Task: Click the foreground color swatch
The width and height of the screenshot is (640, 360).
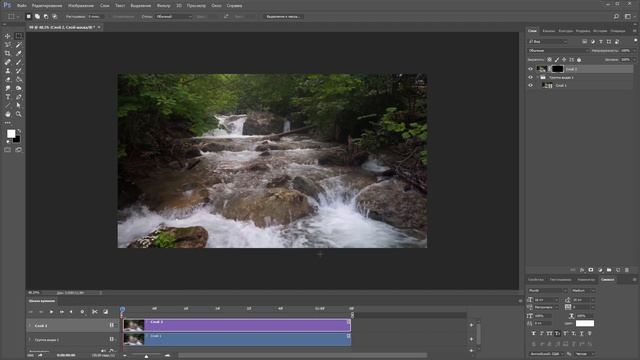Action: (x=11, y=134)
